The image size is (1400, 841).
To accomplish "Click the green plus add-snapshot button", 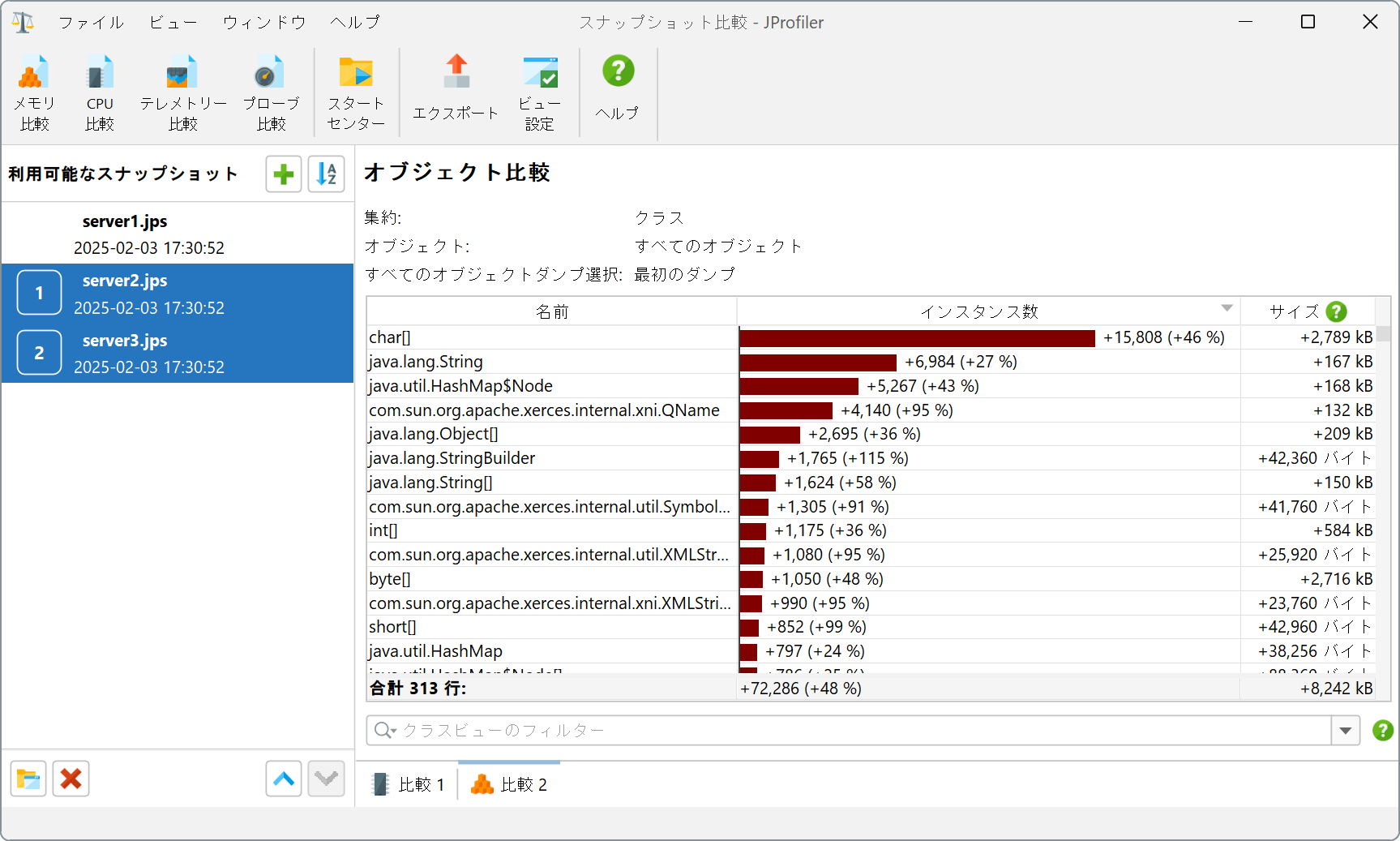I will [284, 174].
